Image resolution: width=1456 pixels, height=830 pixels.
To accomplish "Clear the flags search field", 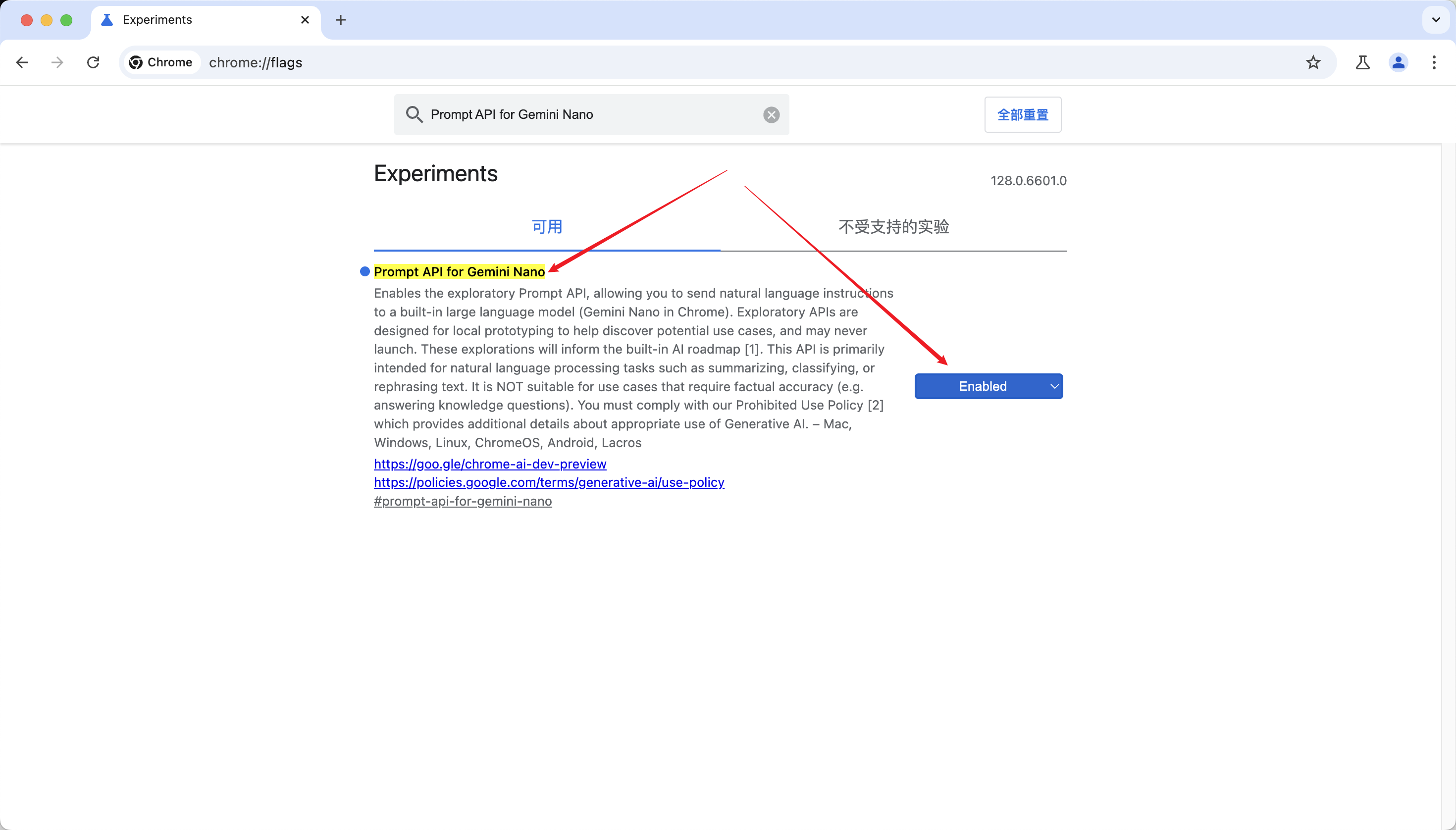I will point(771,114).
